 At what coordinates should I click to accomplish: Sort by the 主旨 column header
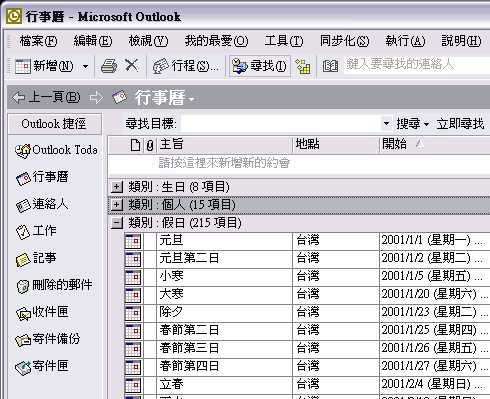(225, 145)
